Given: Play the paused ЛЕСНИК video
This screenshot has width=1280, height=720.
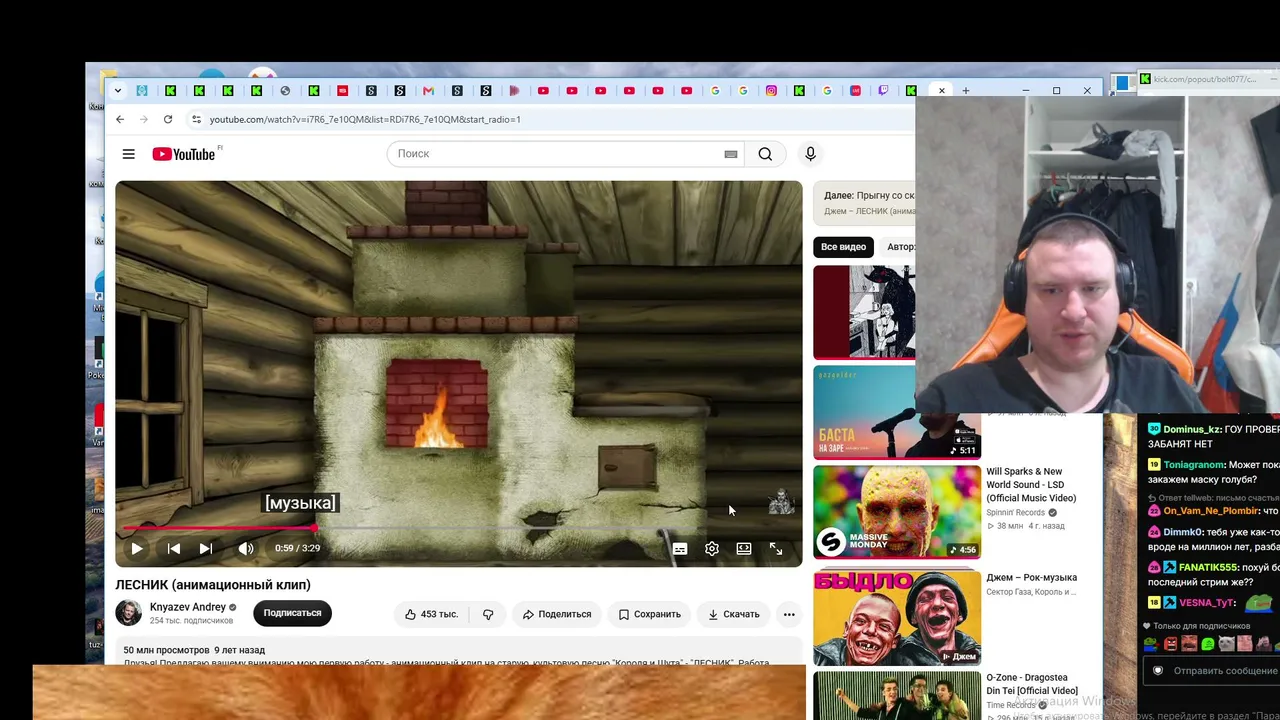Looking at the screenshot, I should 137,548.
